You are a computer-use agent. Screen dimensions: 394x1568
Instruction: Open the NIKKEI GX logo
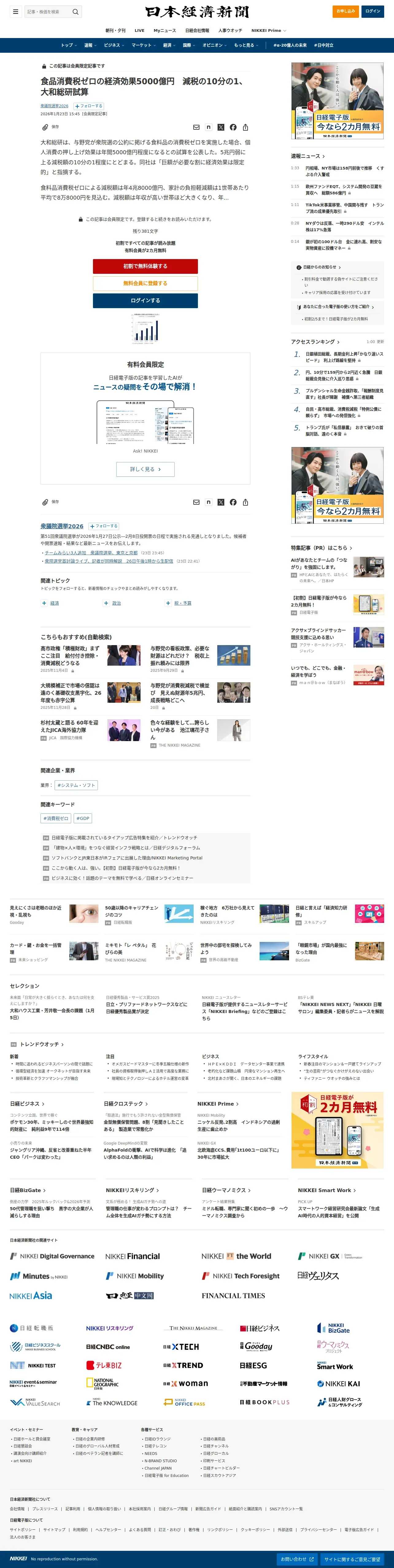point(330,1256)
